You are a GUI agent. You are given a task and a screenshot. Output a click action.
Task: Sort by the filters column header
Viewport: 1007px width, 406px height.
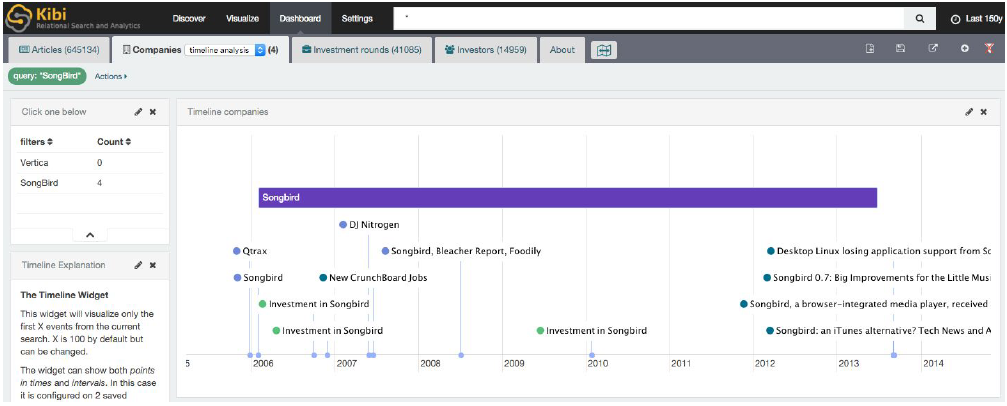point(37,142)
